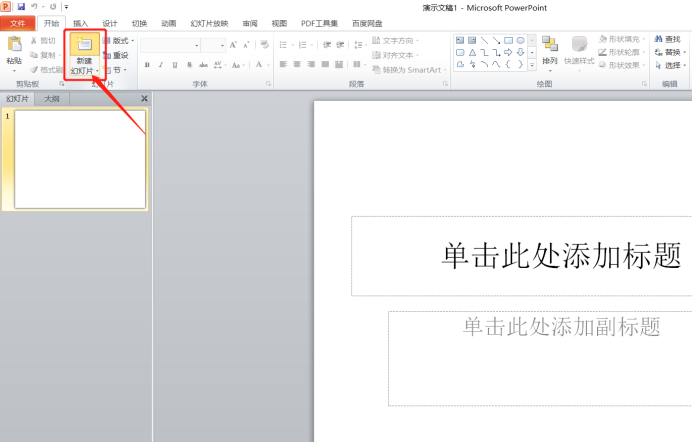Click the Save icon in quick access

21,7
